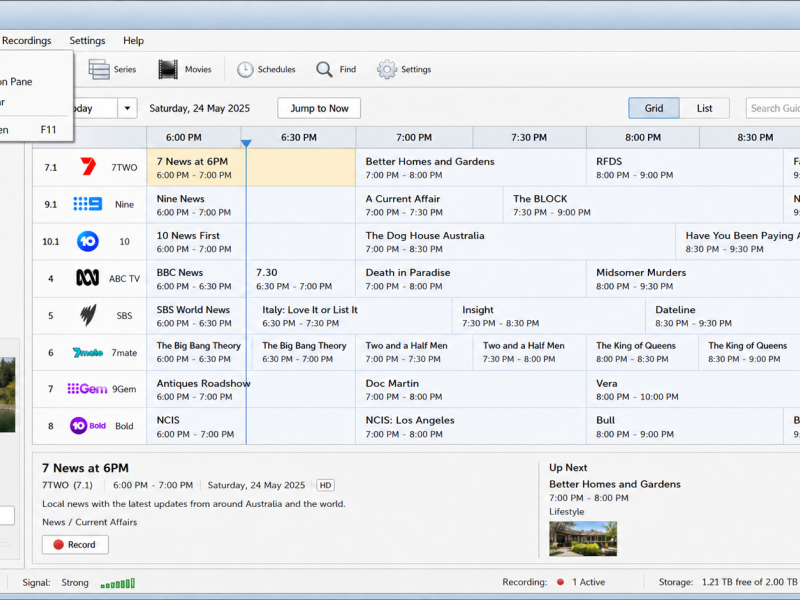800x600 pixels.
Task: Open the Recordings menu
Action: pyautogui.click(x=27, y=40)
